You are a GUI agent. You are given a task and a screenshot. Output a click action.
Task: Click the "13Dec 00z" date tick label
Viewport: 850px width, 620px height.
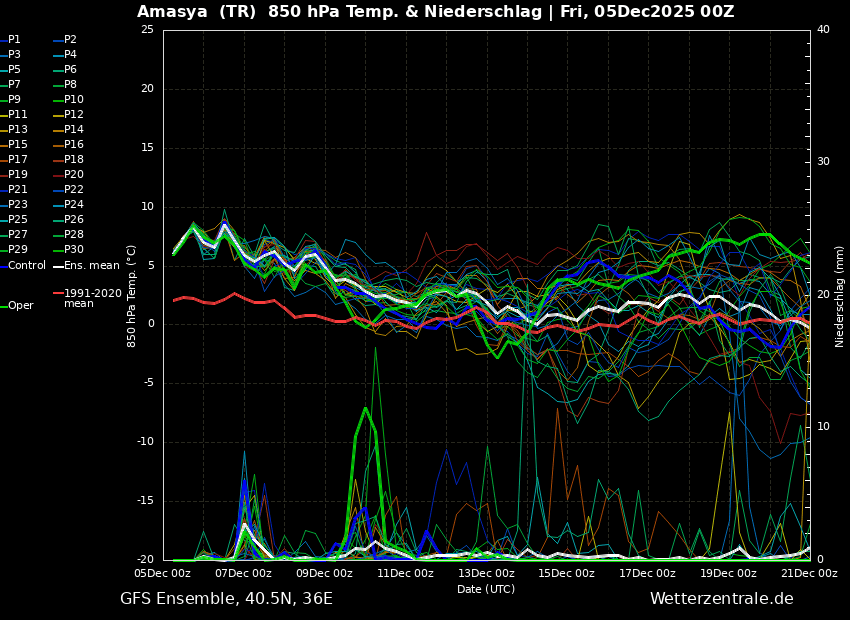(x=487, y=573)
